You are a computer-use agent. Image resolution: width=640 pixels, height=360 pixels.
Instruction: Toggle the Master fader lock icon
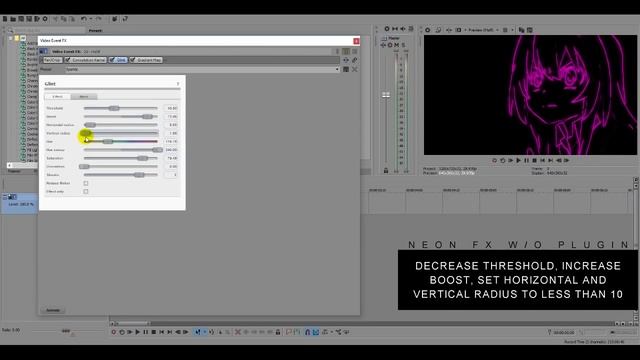[386, 171]
